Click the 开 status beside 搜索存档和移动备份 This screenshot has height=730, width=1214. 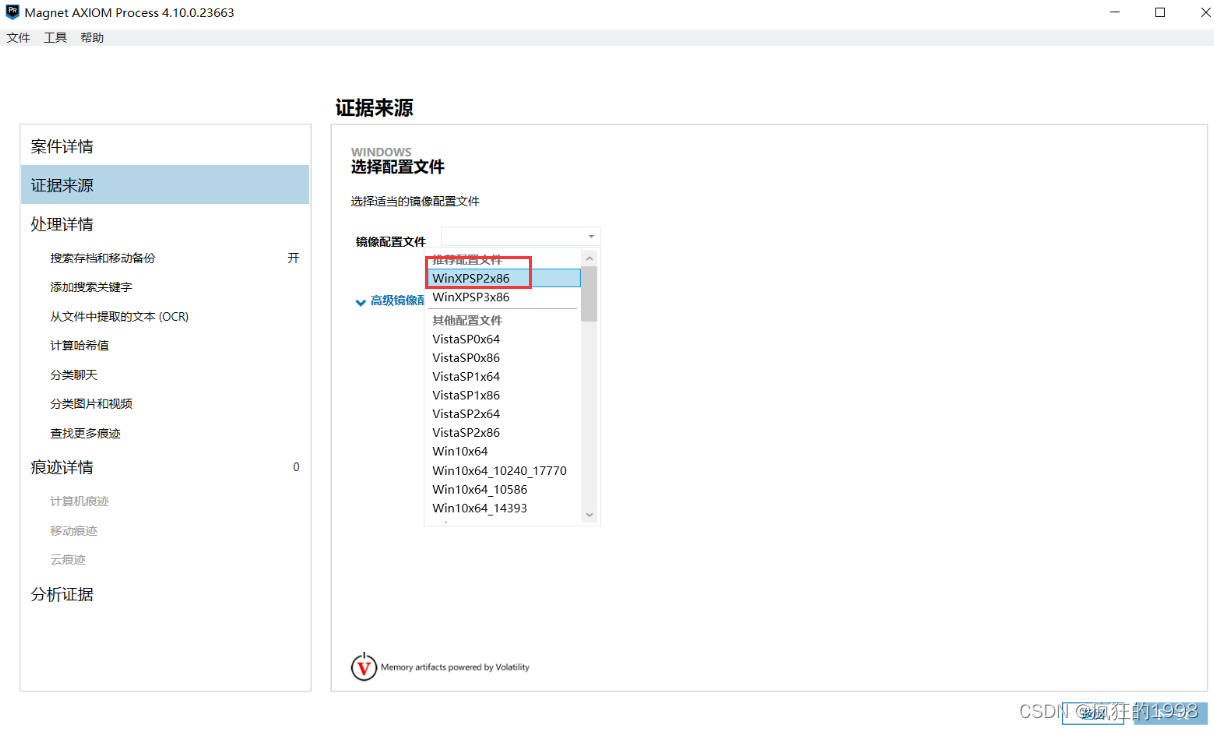[x=294, y=258]
